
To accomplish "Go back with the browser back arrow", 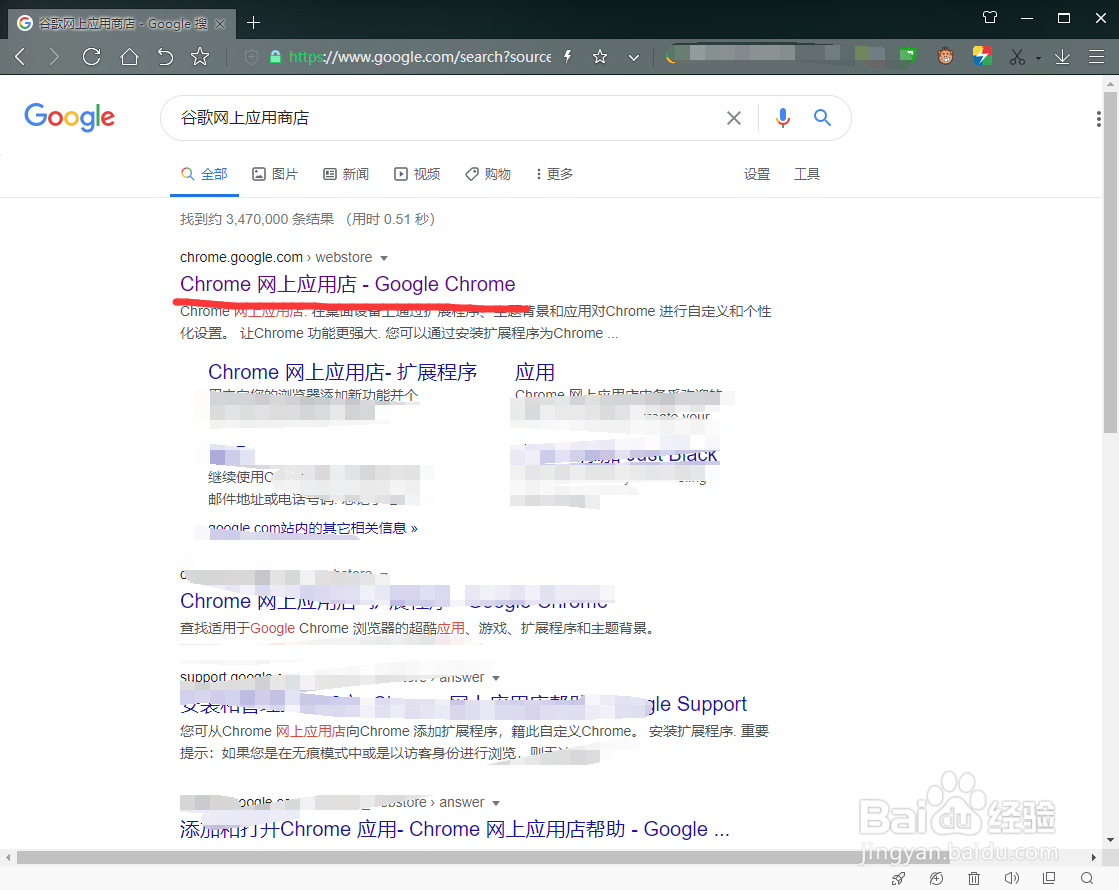I will tap(20, 56).
